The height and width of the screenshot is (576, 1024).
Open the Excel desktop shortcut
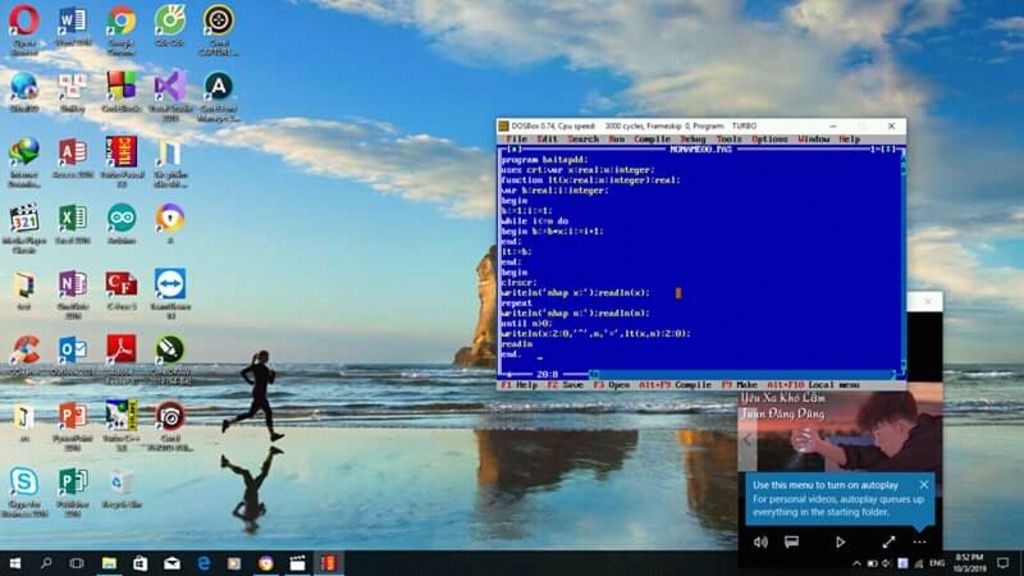click(x=72, y=218)
